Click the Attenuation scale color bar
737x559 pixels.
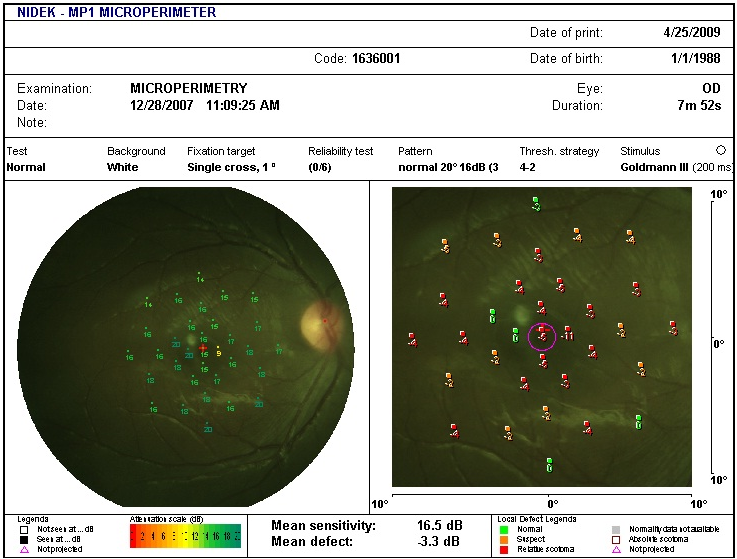click(185, 536)
